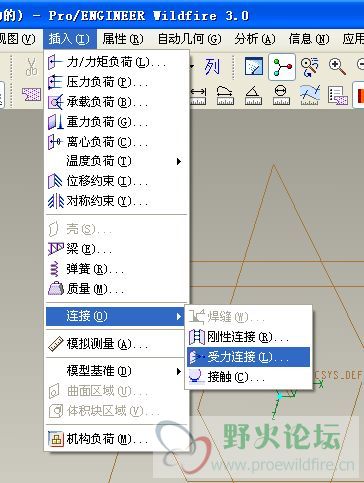Click the diameter measurement ruler icon

point(281,95)
